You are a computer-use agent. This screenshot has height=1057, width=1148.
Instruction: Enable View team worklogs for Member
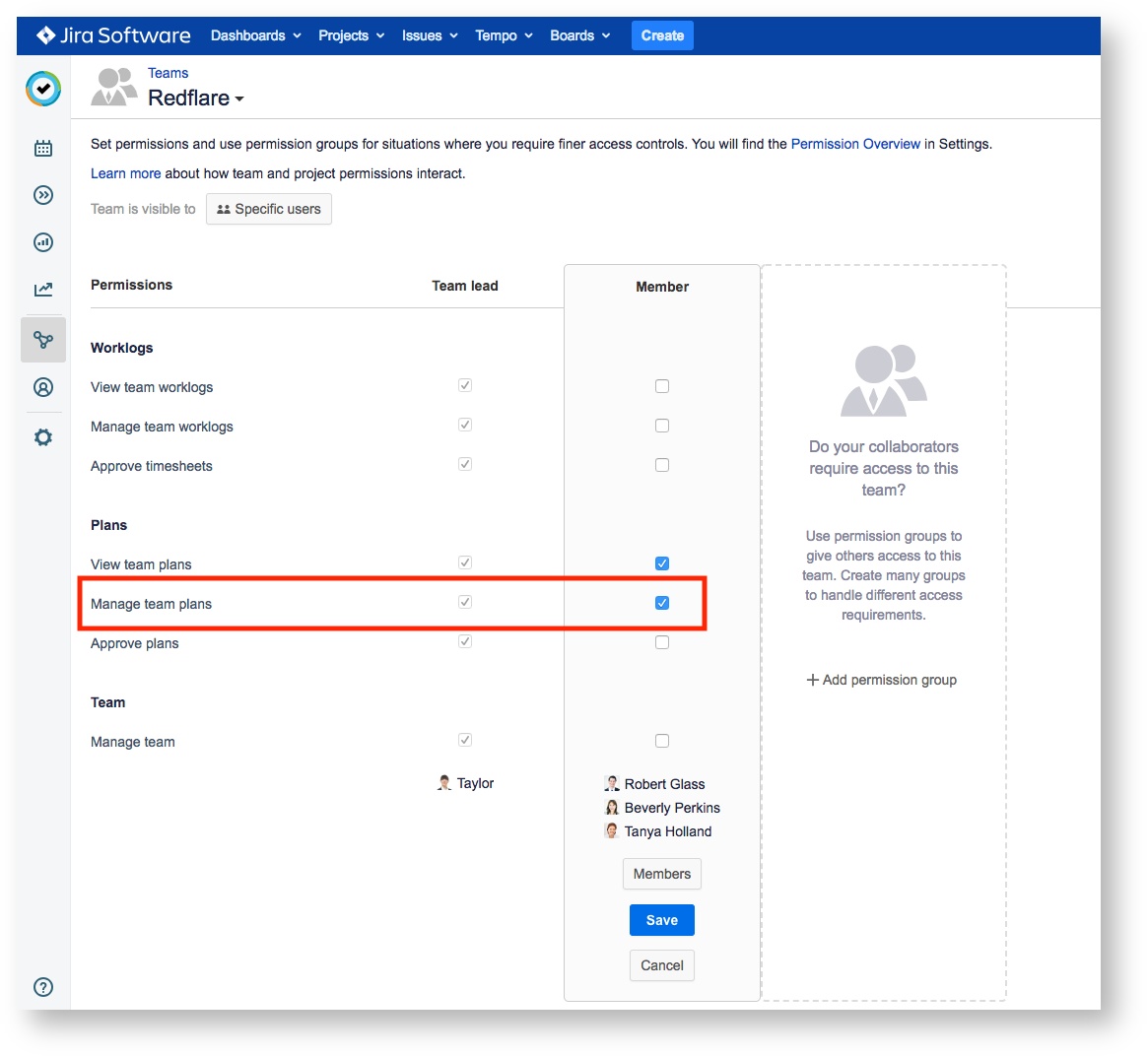coord(662,386)
